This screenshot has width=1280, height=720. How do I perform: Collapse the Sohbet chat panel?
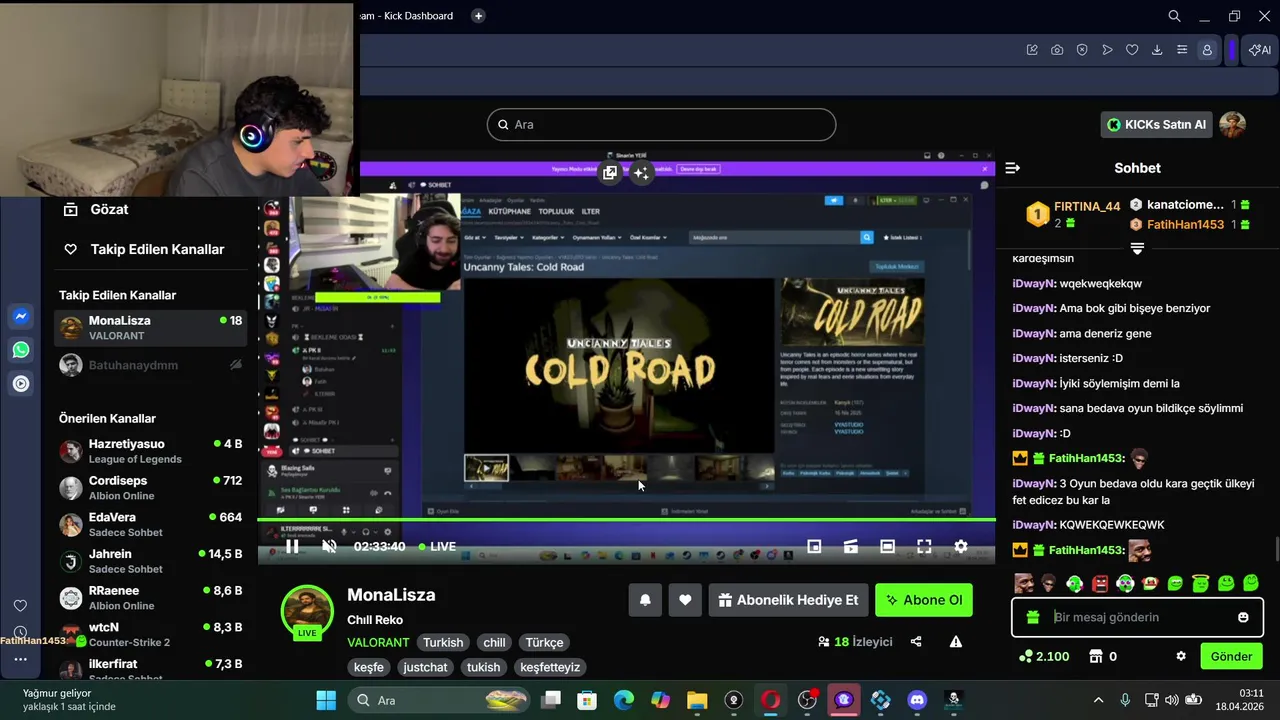coord(1012,168)
